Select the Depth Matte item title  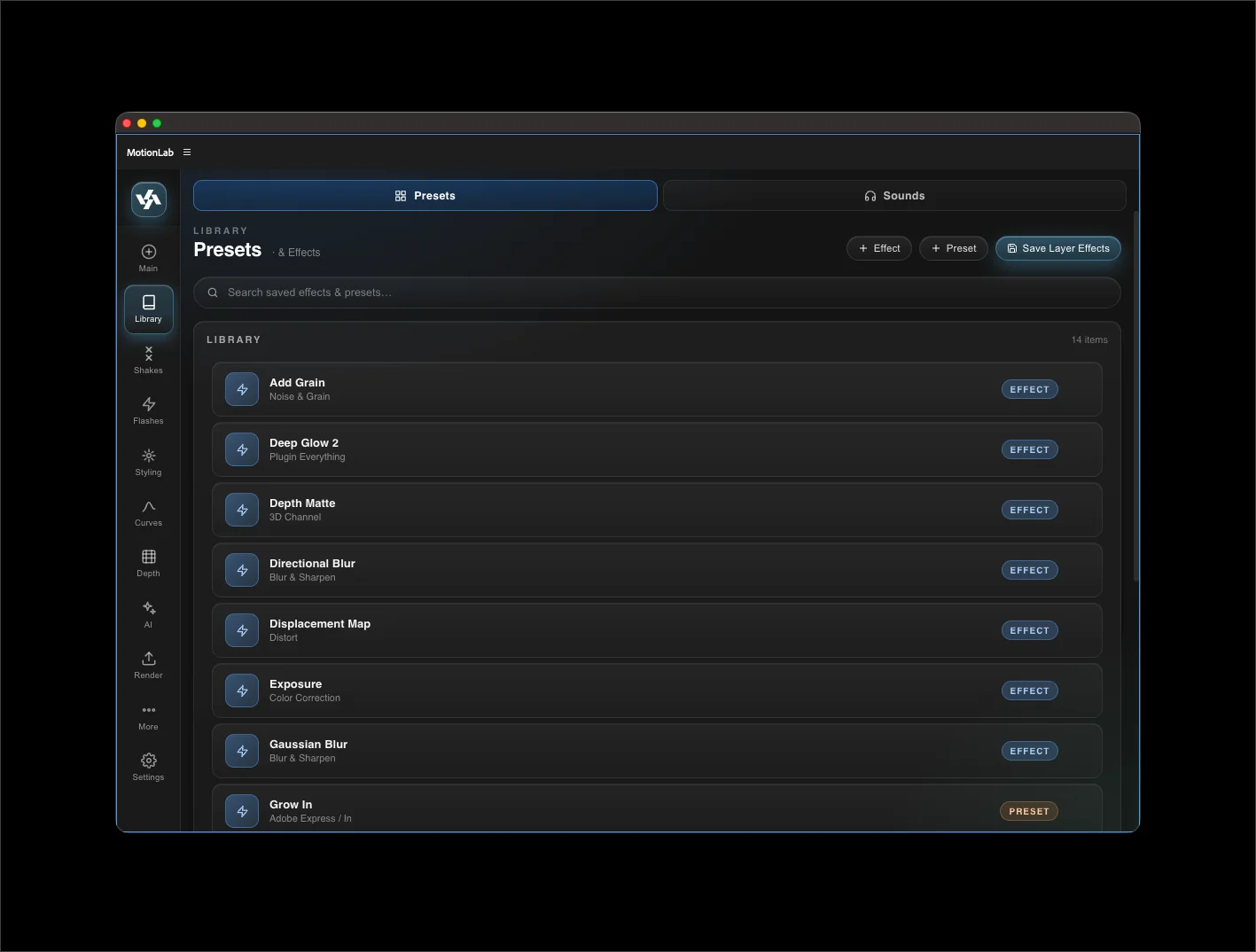click(302, 503)
